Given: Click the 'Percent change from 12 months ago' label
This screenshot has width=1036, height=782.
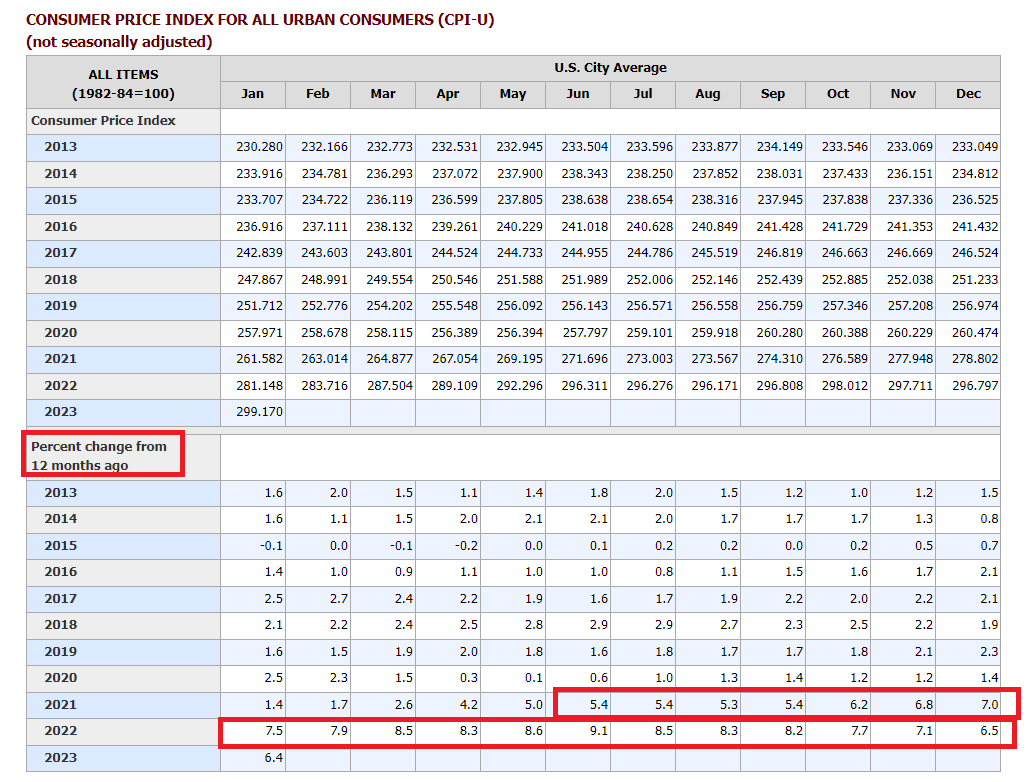Looking at the screenshot, I should pos(98,456).
